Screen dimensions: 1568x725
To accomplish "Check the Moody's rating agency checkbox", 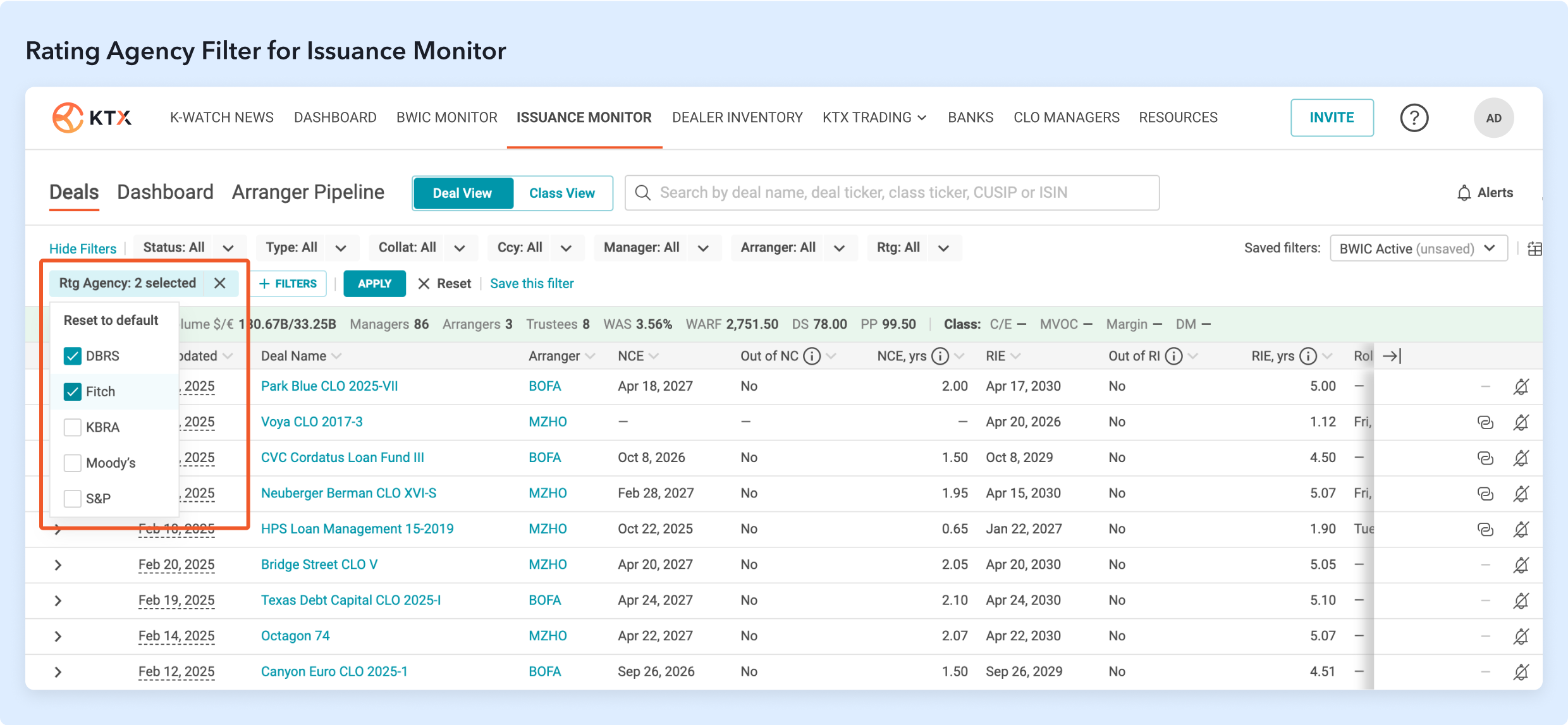I will [x=73, y=463].
